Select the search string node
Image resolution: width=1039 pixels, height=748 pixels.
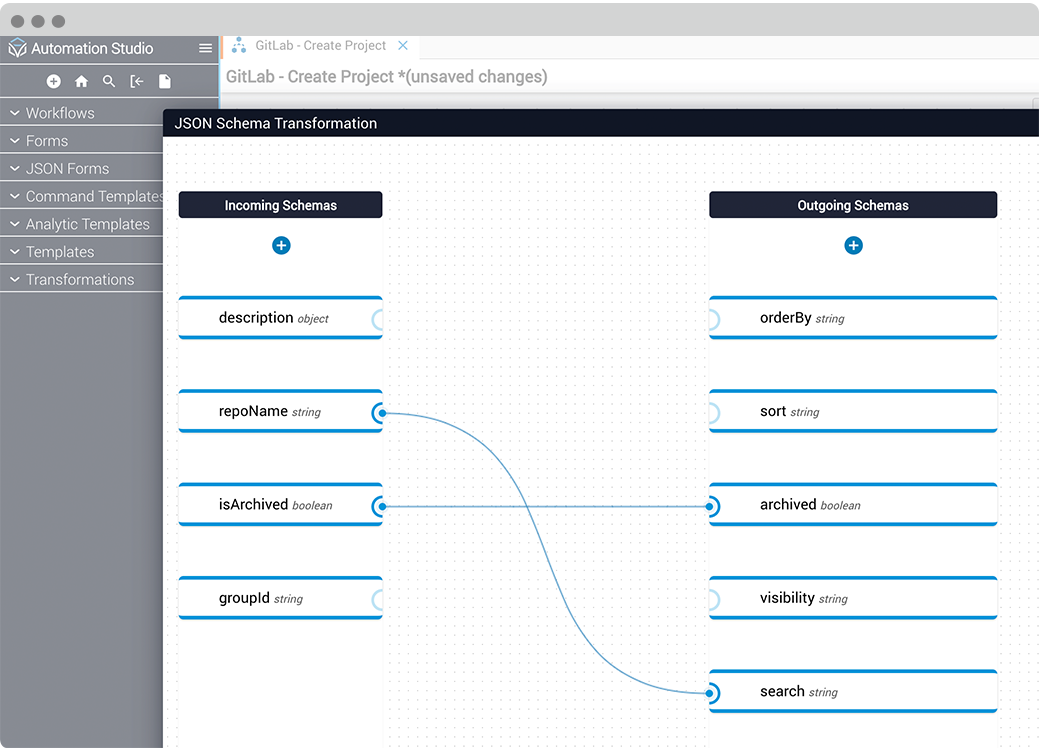(853, 692)
